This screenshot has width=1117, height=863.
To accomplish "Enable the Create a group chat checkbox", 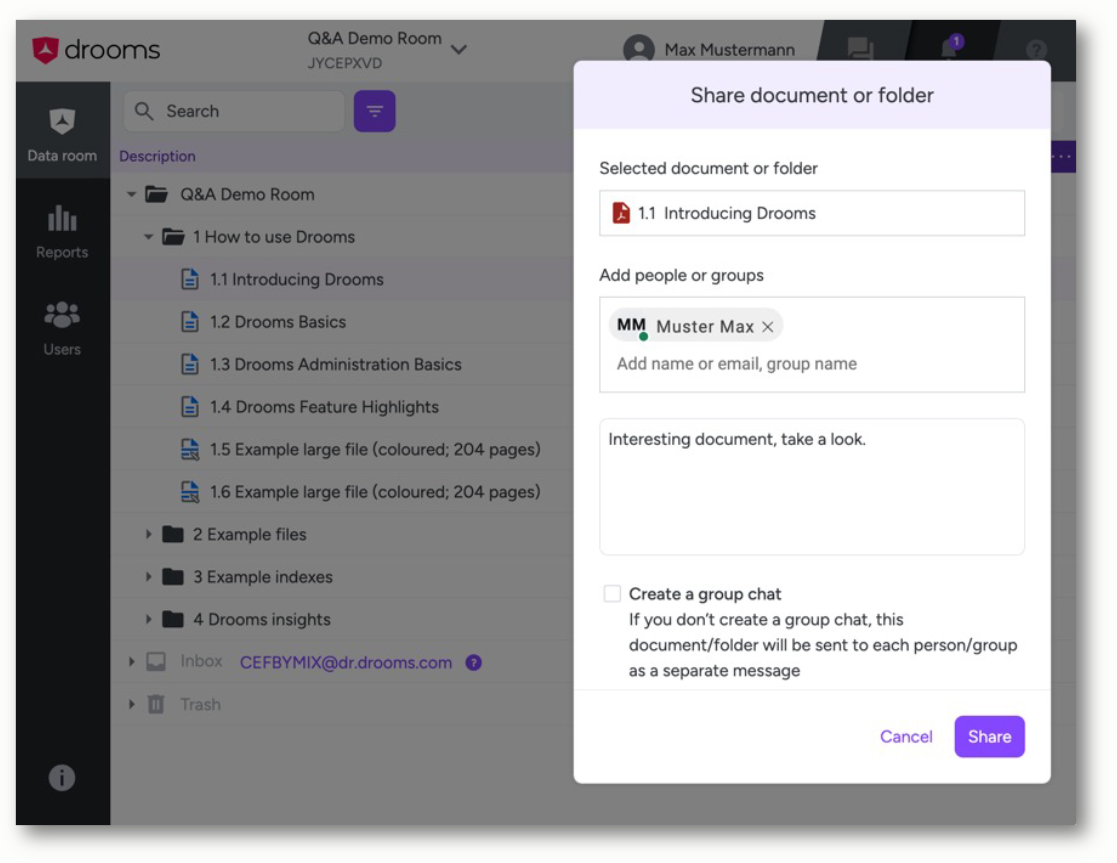I will click(x=612, y=594).
